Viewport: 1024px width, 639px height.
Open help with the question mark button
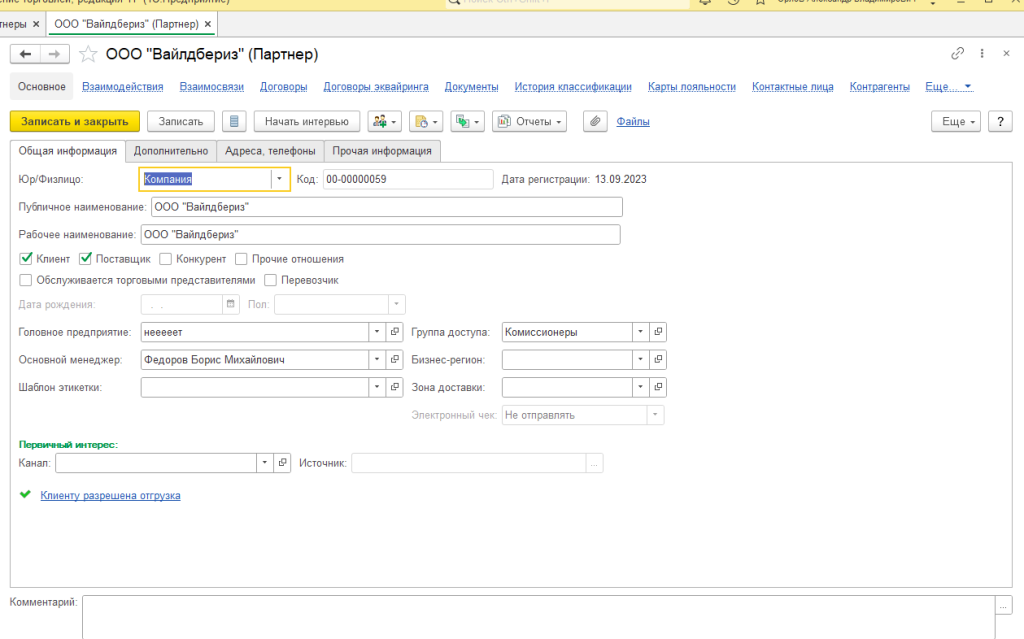coord(1000,122)
